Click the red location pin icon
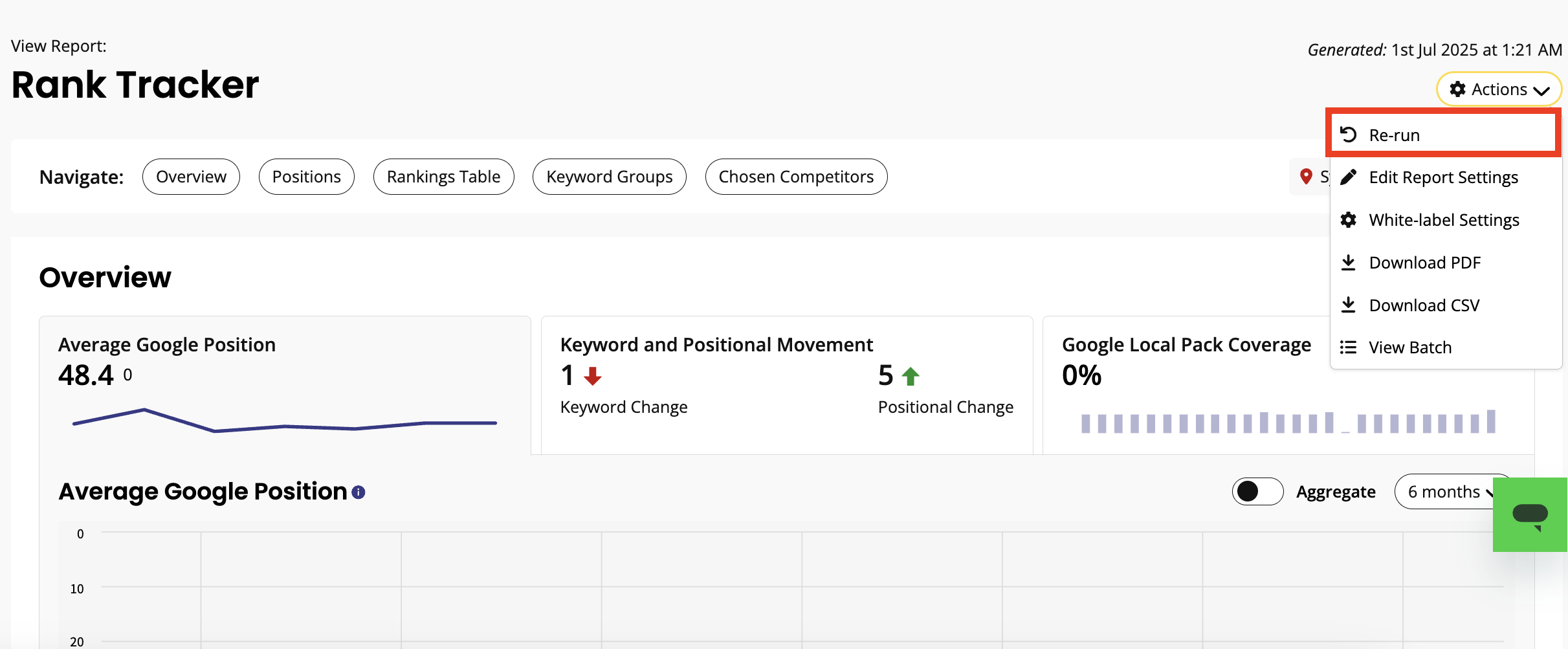Viewport: 1568px width, 649px height. [x=1306, y=176]
